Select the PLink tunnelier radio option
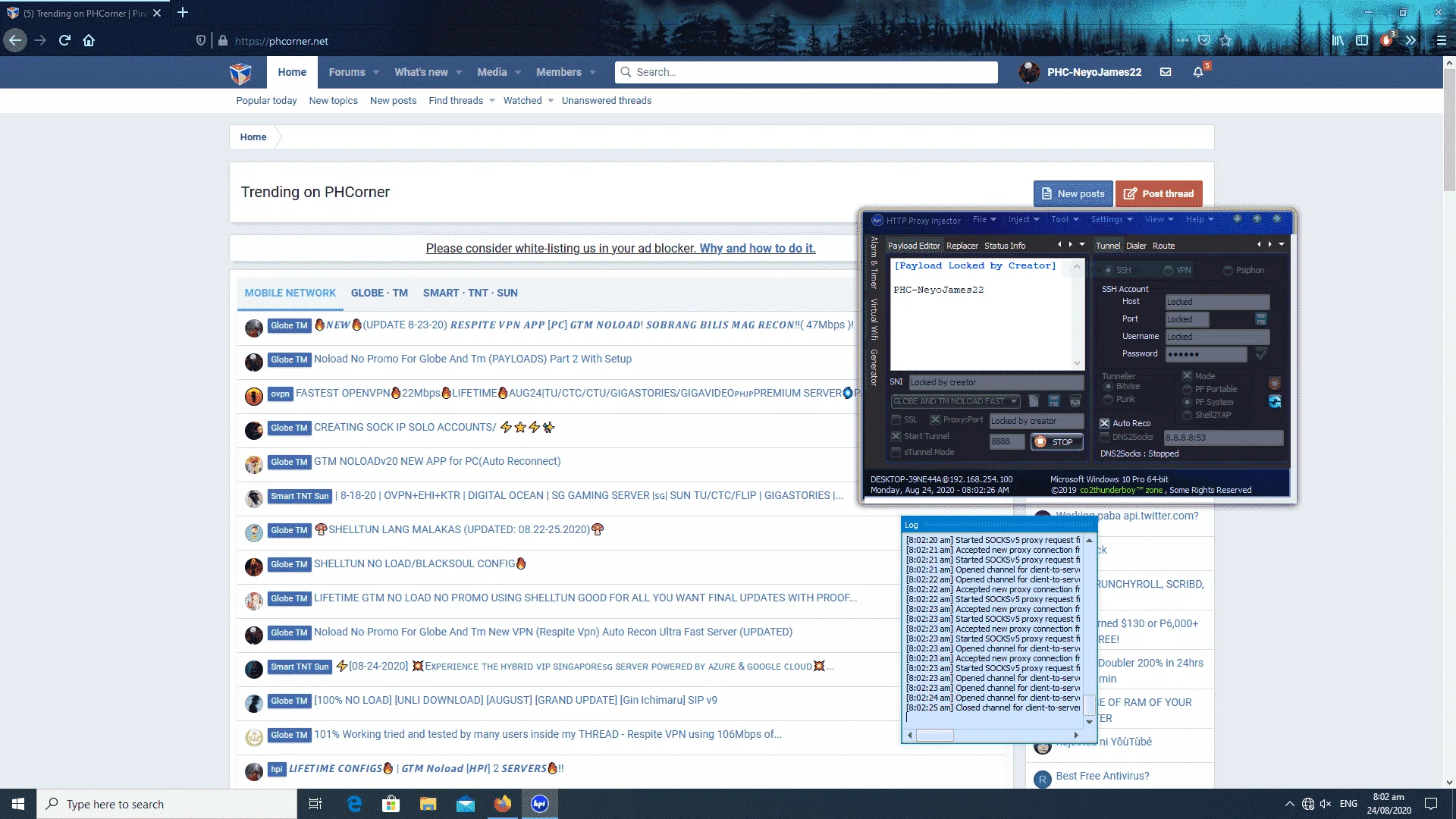Screen dimensions: 1456x819 (1108, 400)
